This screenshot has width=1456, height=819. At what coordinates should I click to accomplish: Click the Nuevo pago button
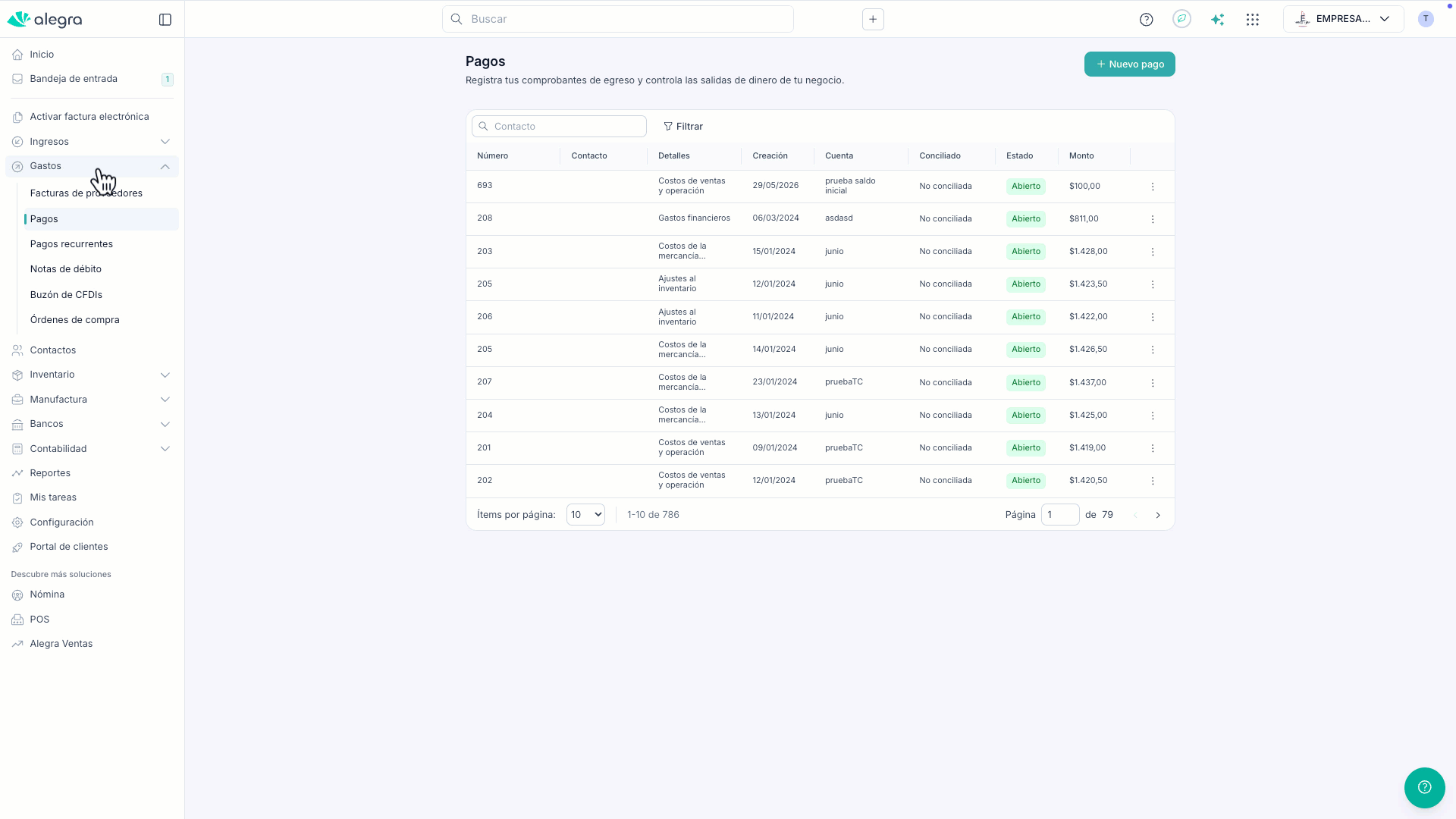tap(1129, 64)
